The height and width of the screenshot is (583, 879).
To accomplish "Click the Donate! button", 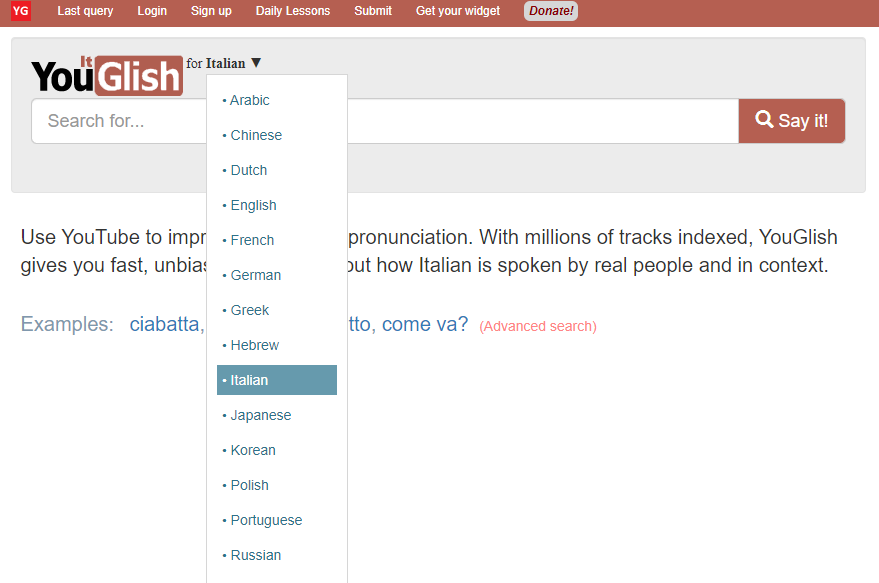I will pos(551,11).
